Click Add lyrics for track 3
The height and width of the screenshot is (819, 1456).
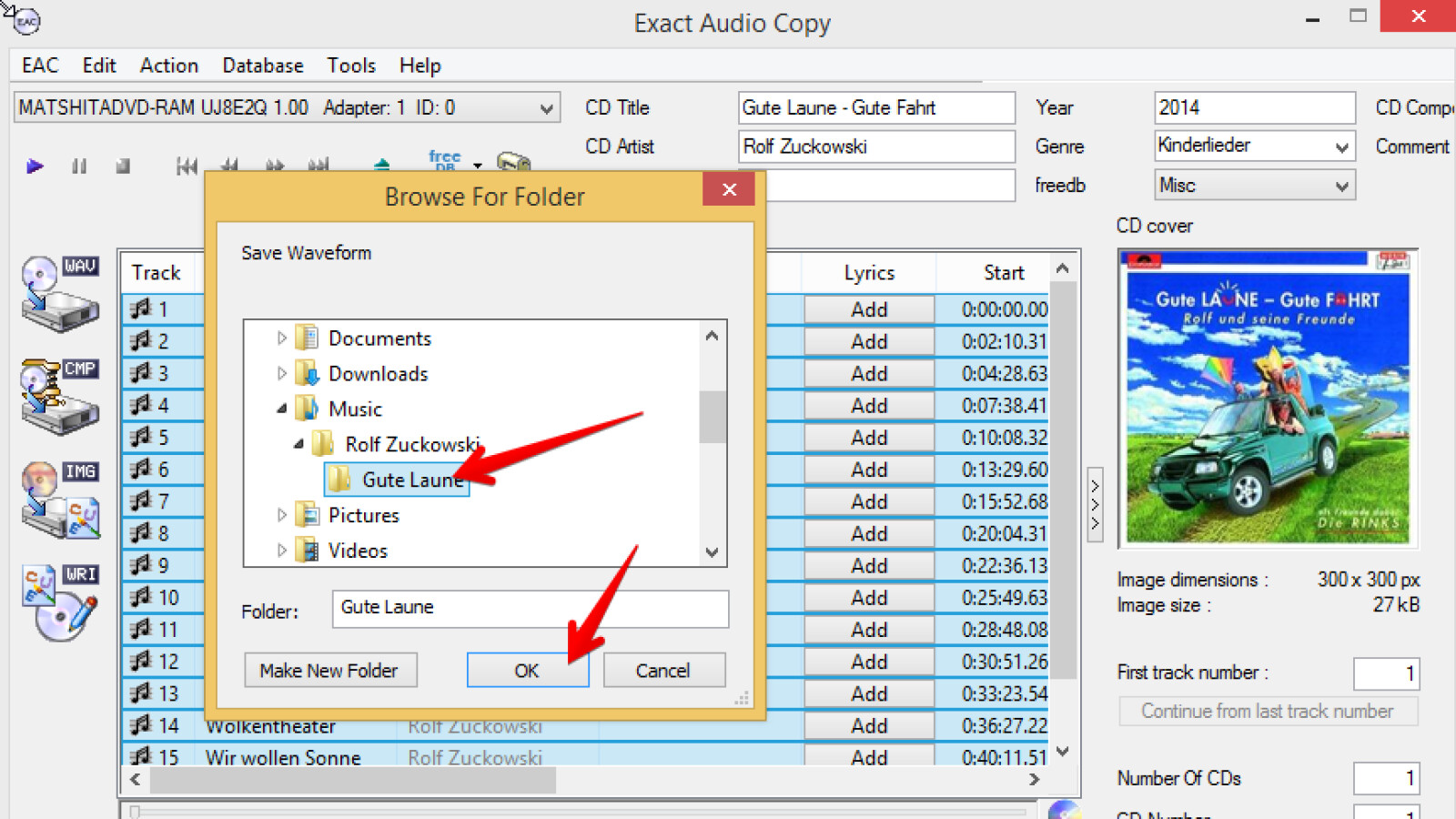pyautogui.click(x=869, y=373)
